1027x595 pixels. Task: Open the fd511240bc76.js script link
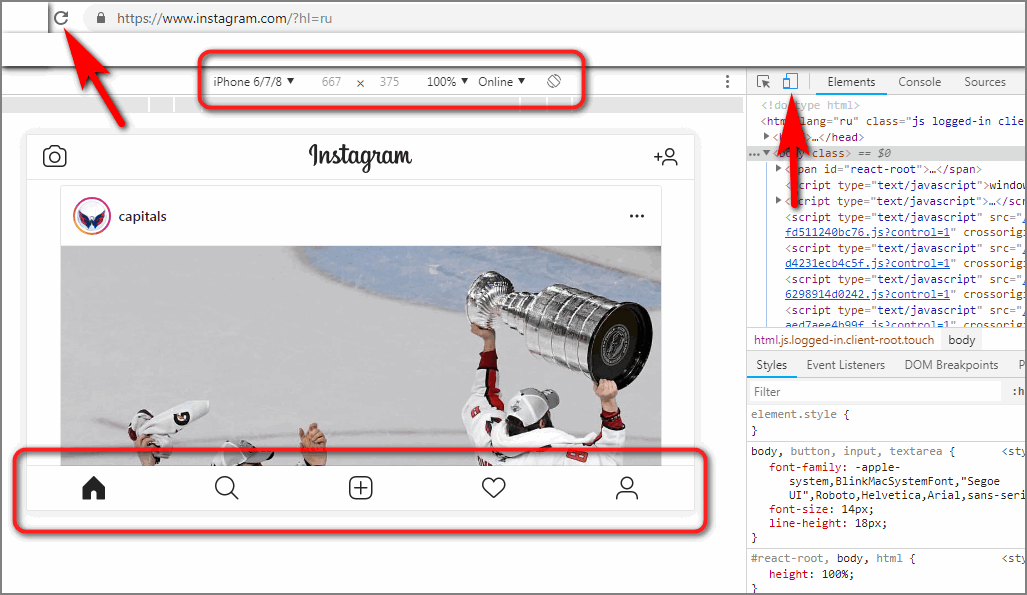867,233
